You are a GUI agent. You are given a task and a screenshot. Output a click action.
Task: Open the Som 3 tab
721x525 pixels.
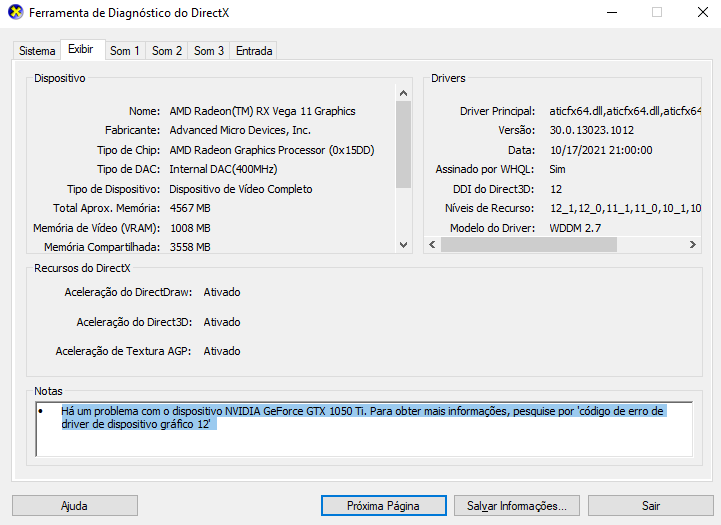[209, 51]
